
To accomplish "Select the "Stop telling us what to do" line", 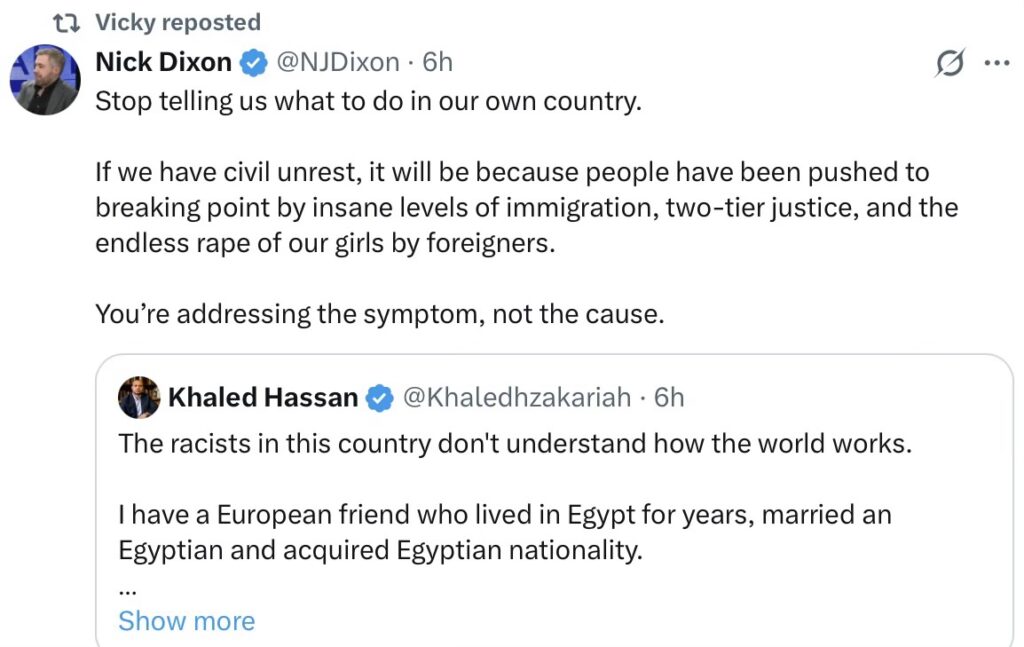I will pos(367,102).
